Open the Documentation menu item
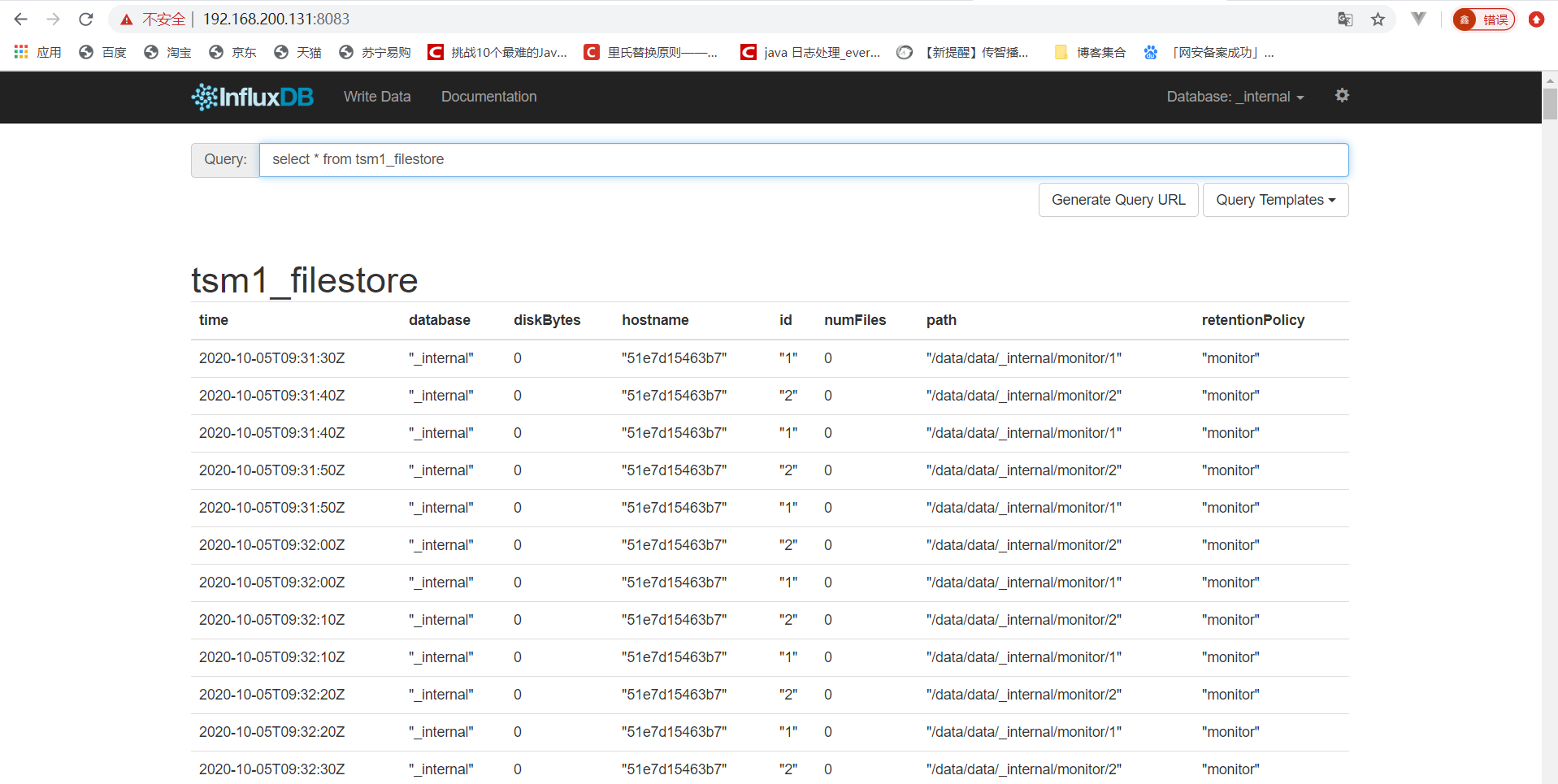 [488, 97]
